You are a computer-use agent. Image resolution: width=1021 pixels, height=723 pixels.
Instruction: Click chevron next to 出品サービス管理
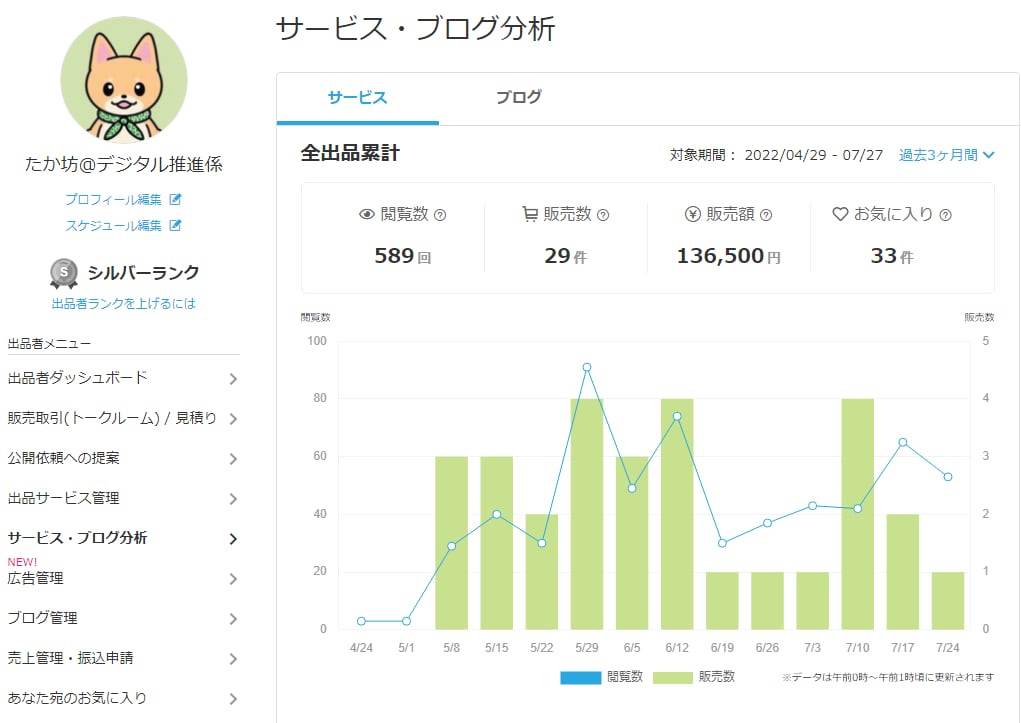coord(233,499)
